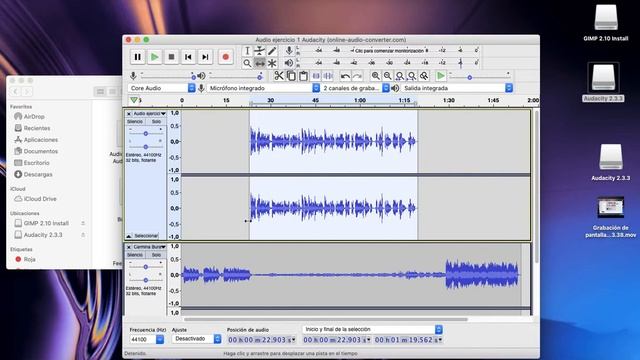Click the Play-at-speed green button
The image size is (640, 360).
tap(440, 76)
